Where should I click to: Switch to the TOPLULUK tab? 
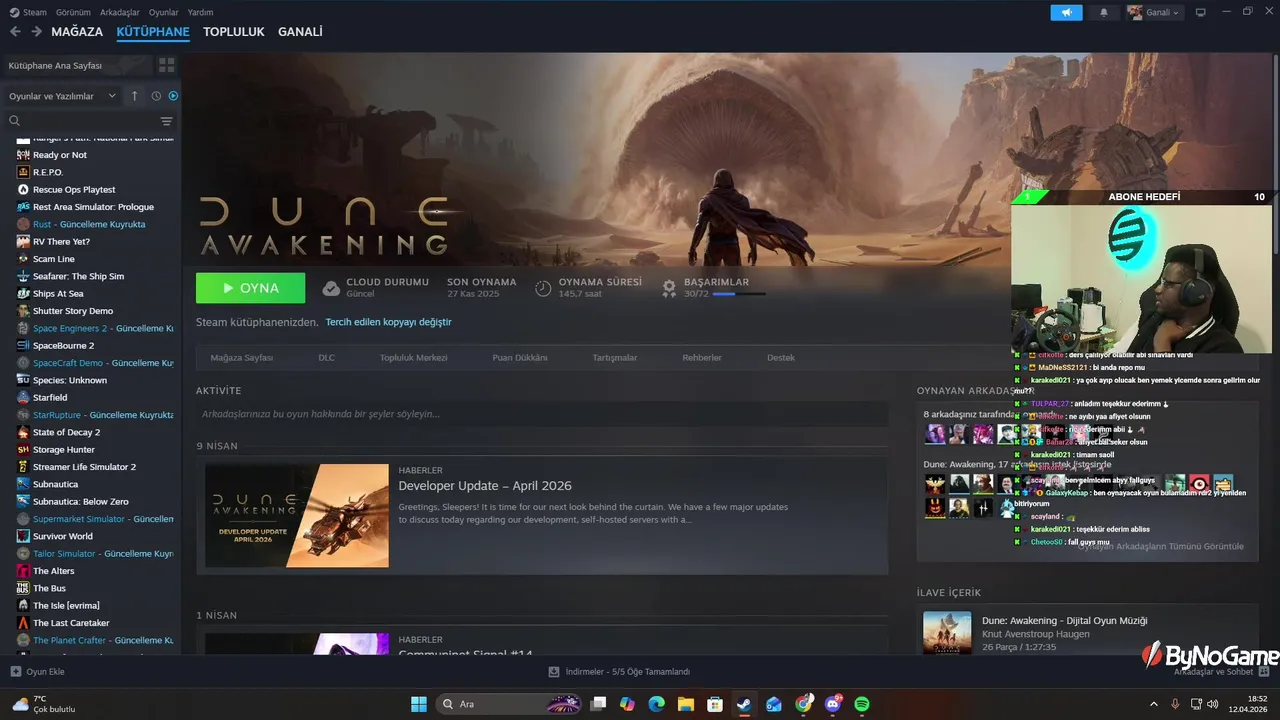point(234,32)
